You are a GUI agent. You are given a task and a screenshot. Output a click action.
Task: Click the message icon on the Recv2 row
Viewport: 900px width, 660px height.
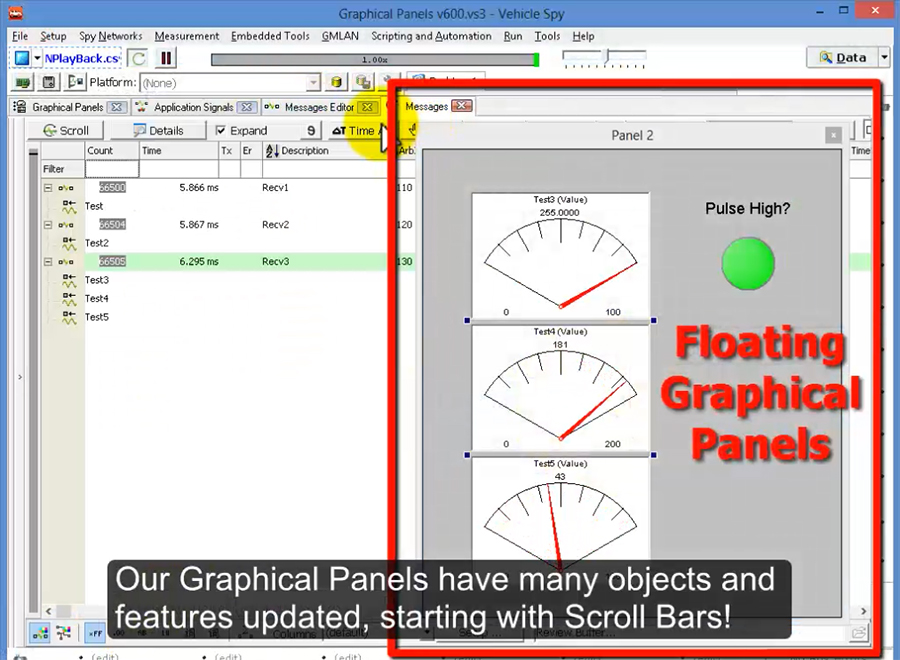[x=65, y=225]
